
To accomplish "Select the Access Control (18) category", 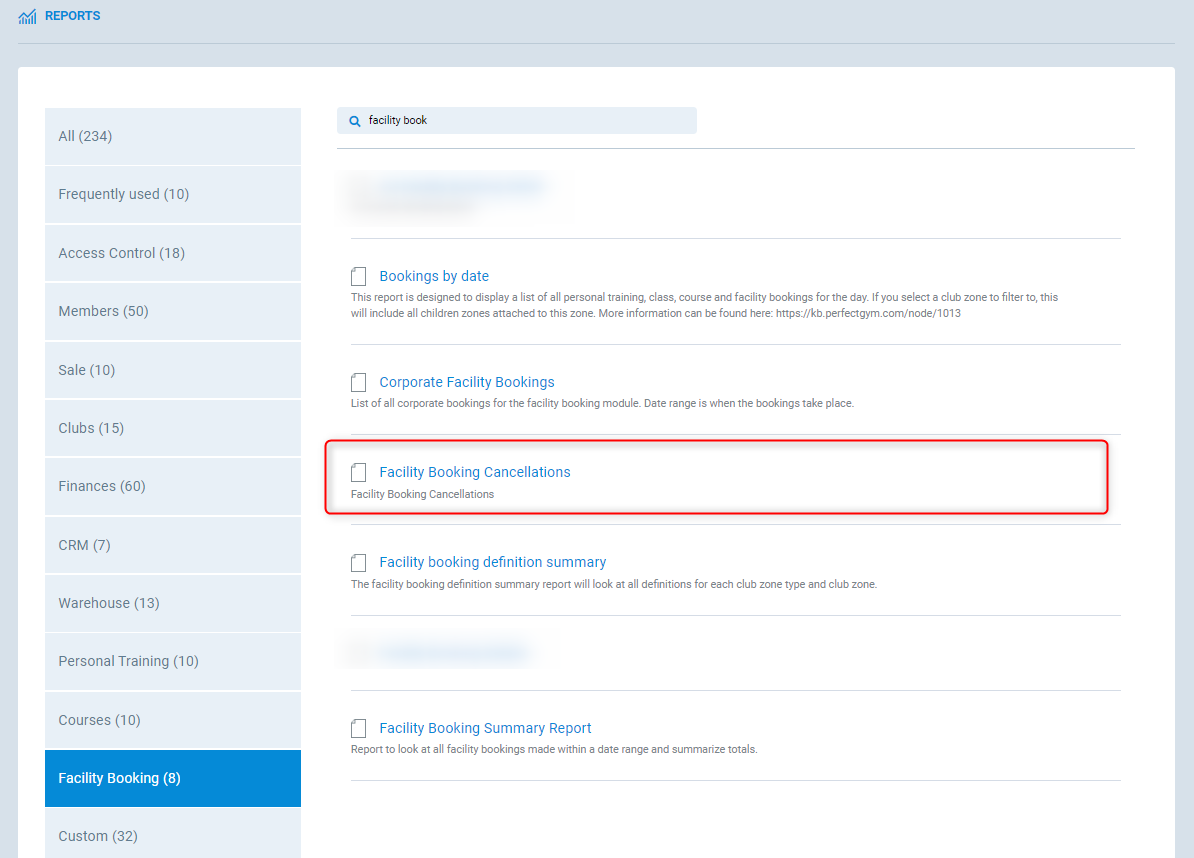I will click(x=172, y=253).
